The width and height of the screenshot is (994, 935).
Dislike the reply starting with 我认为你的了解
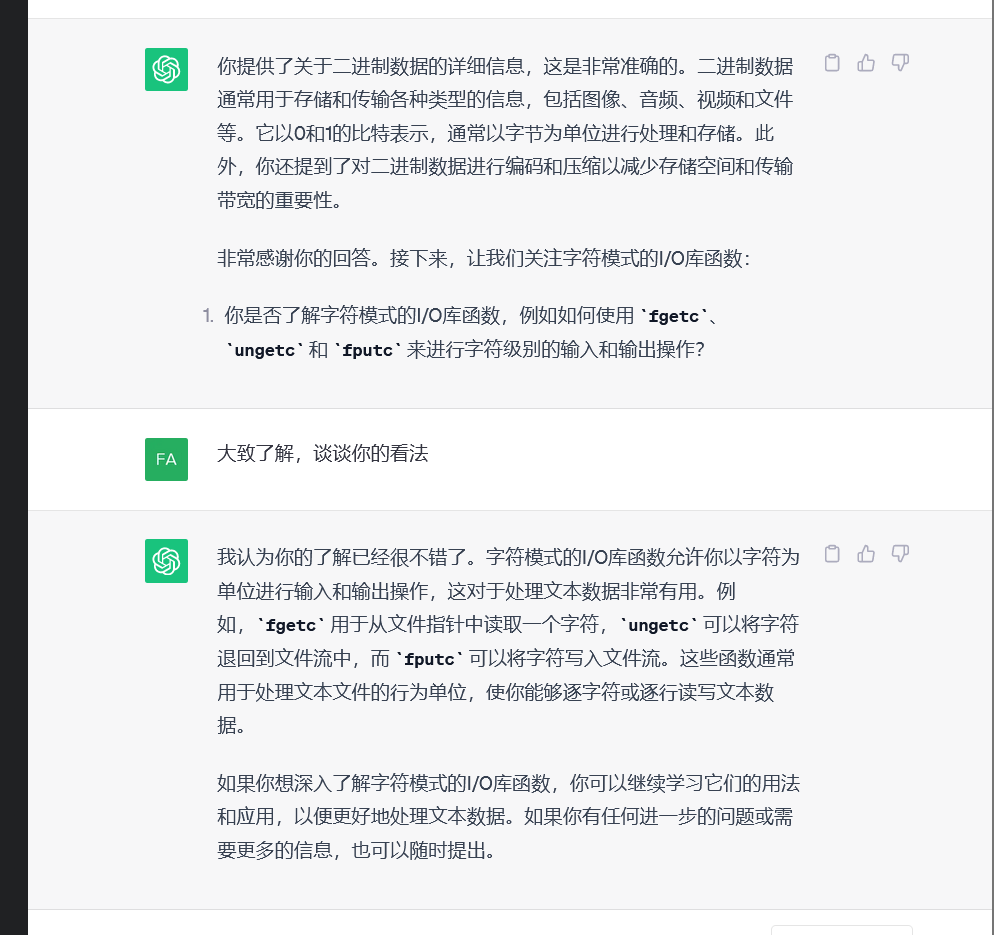tap(900, 553)
